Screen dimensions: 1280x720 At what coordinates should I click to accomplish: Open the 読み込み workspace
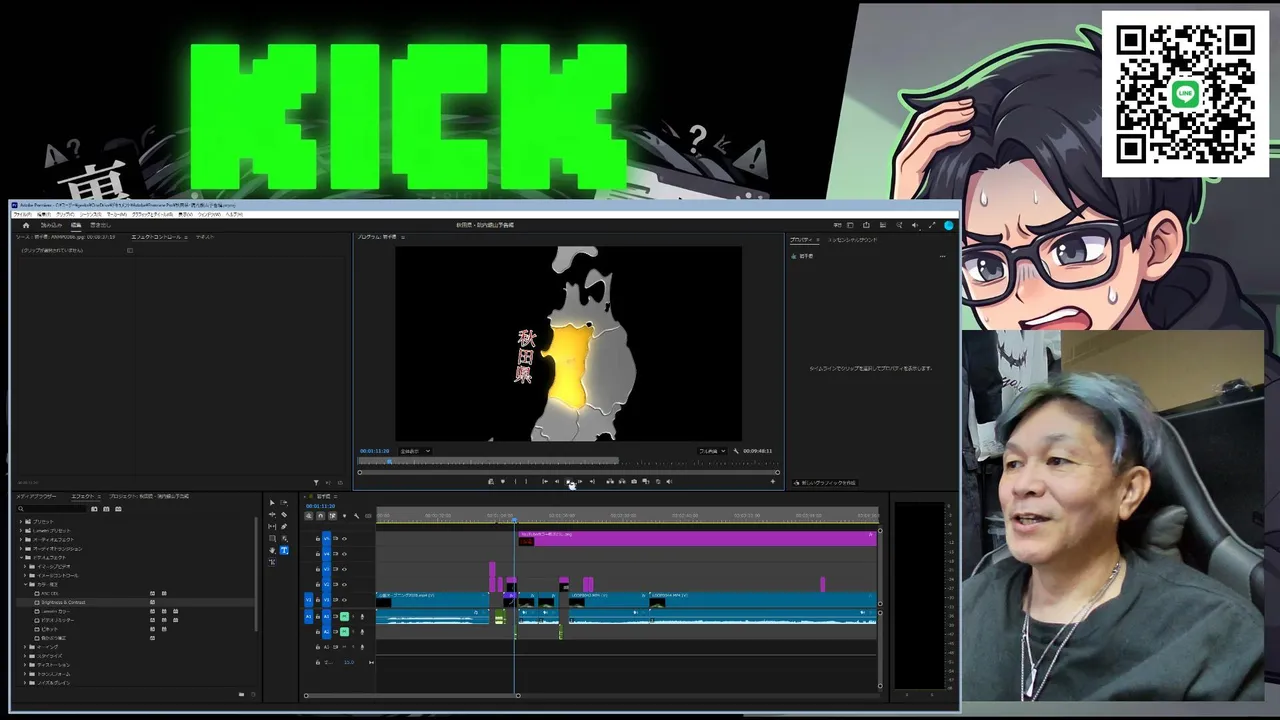(51, 225)
